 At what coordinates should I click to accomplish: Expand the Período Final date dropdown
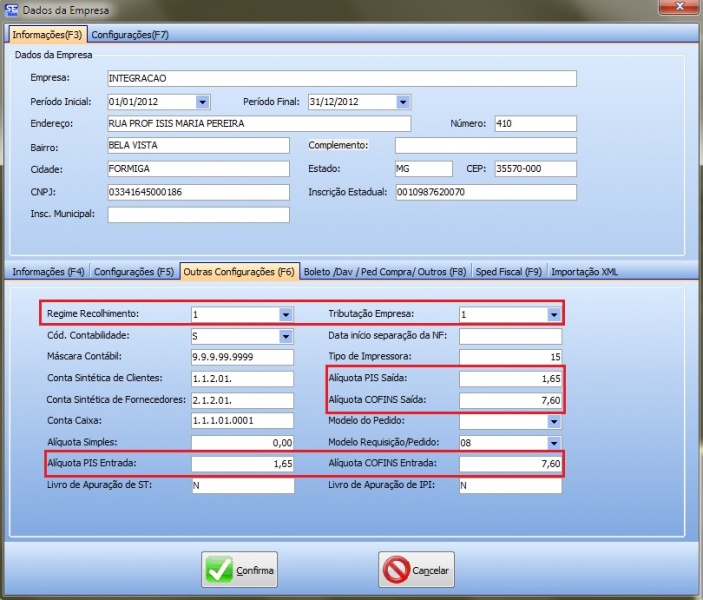coord(403,101)
